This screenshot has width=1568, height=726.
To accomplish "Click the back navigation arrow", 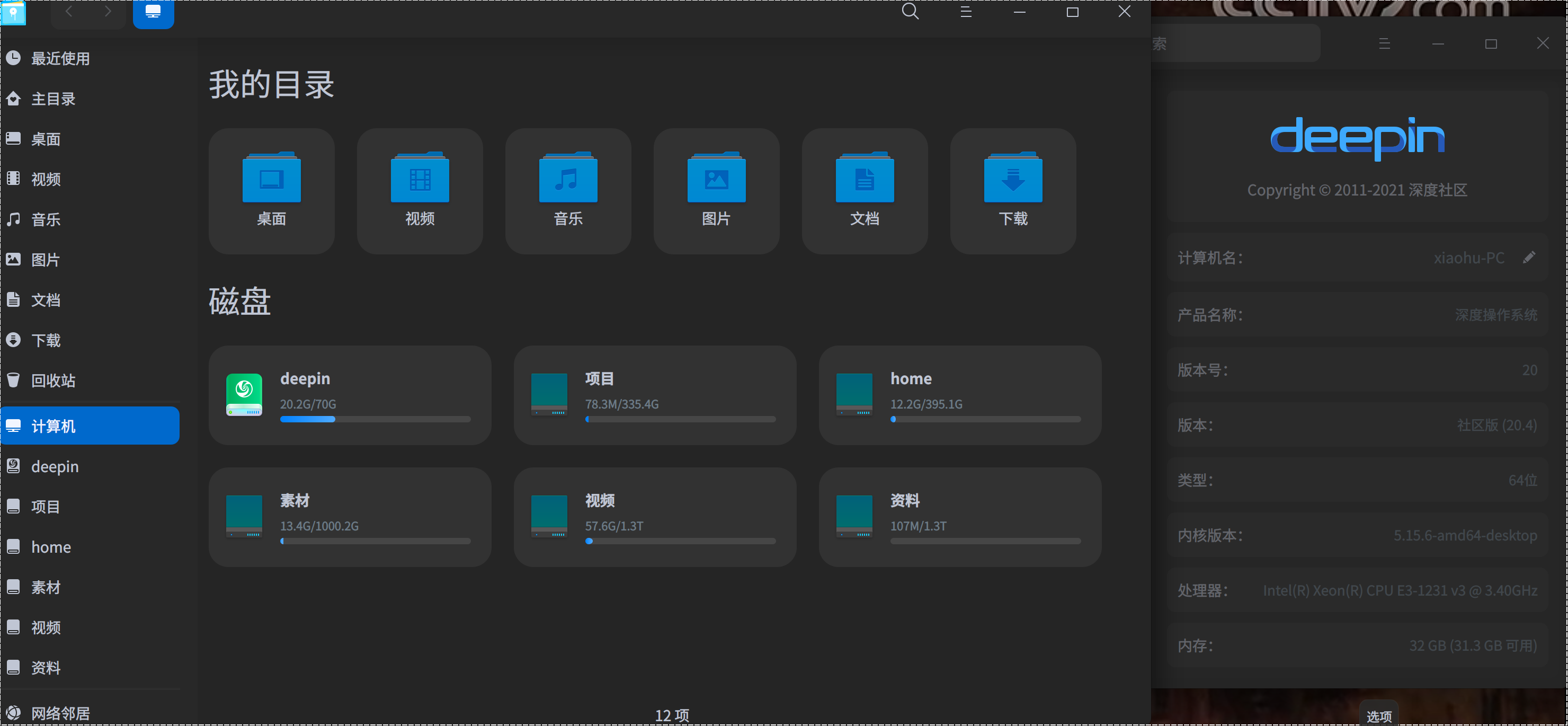I will coord(68,11).
